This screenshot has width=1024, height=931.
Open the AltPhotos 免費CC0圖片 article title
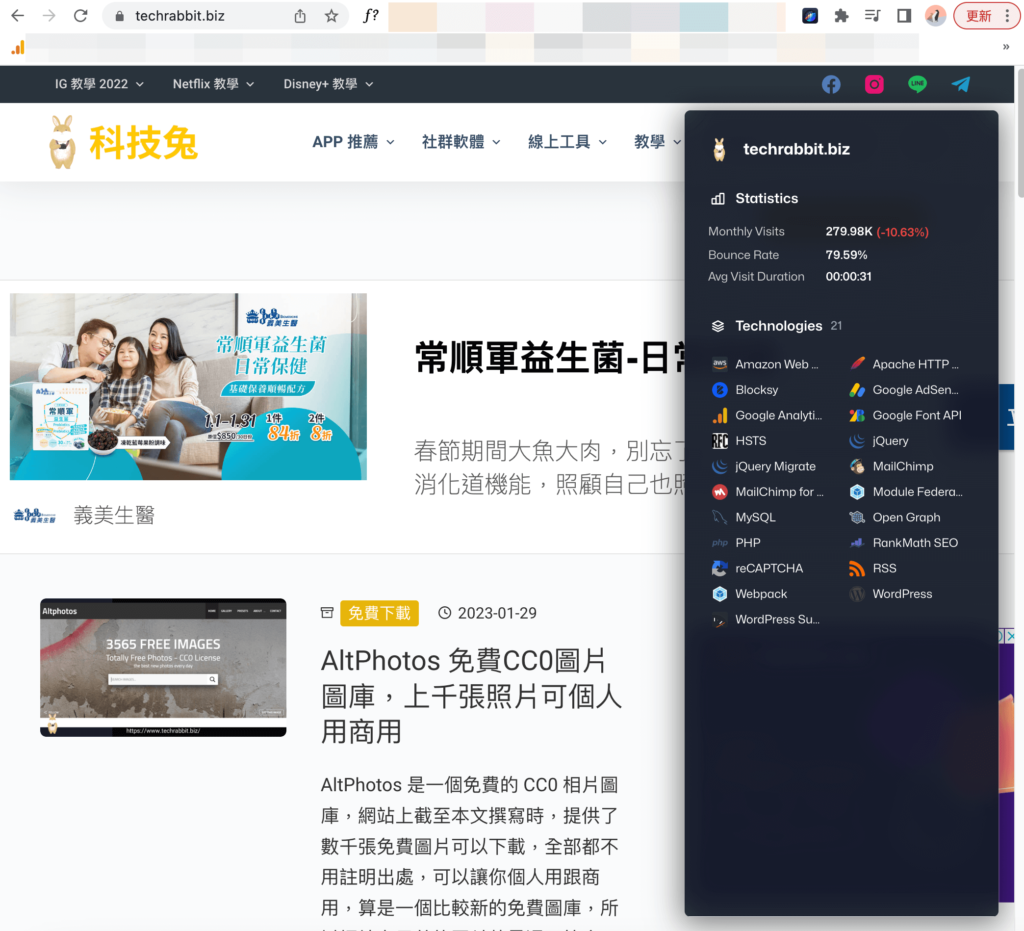[x=471, y=696]
